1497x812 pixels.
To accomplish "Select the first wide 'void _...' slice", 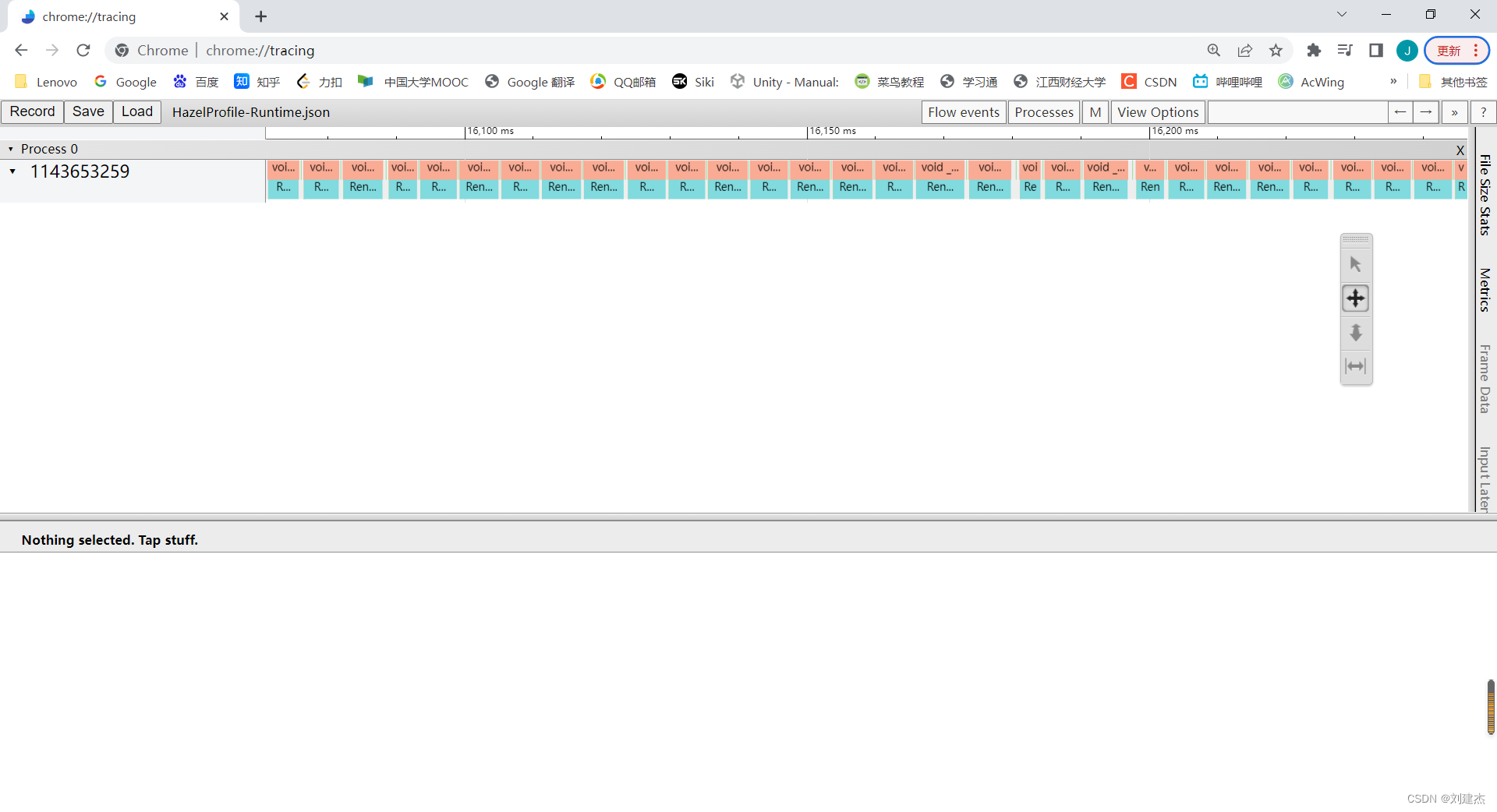I will pos(940,168).
